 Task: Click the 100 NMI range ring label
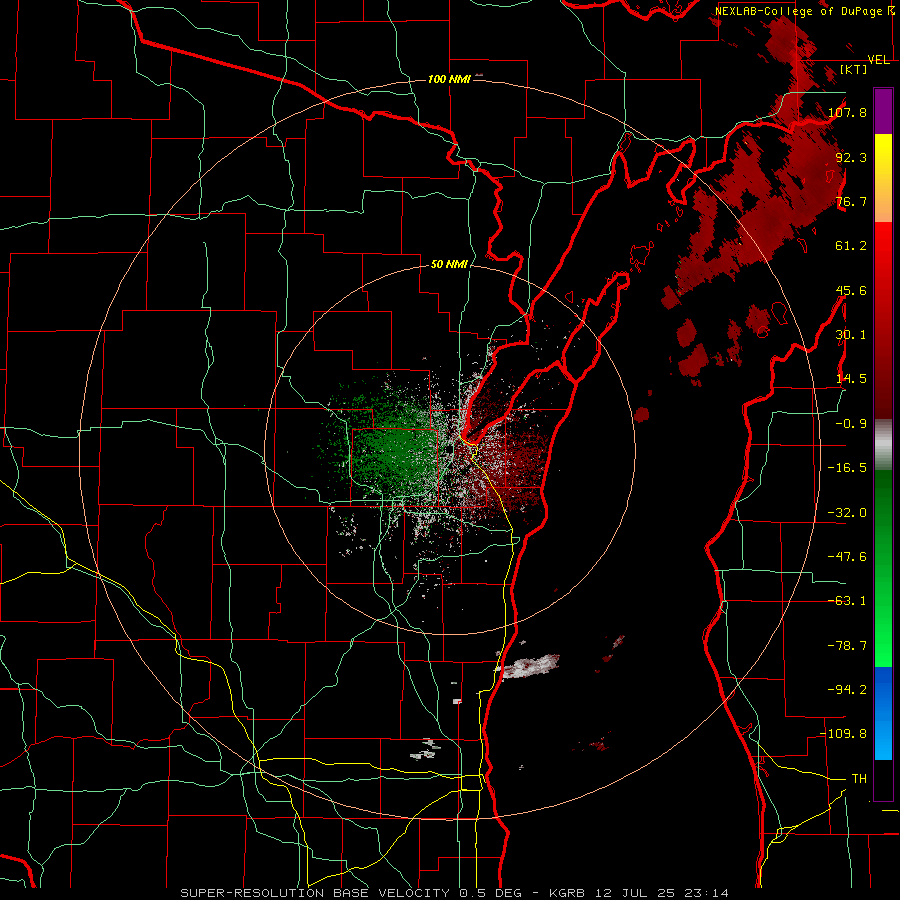[x=449, y=79]
